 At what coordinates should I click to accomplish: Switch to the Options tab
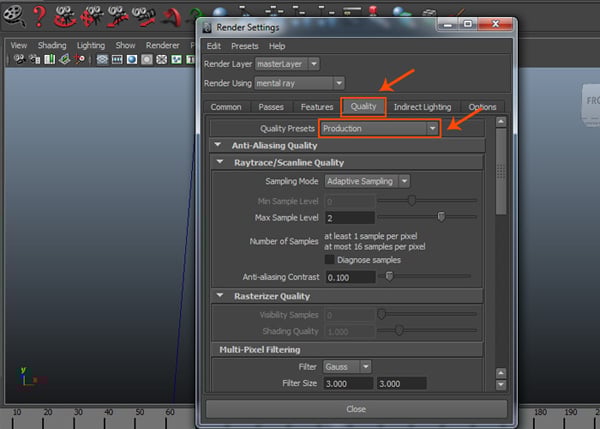482,107
